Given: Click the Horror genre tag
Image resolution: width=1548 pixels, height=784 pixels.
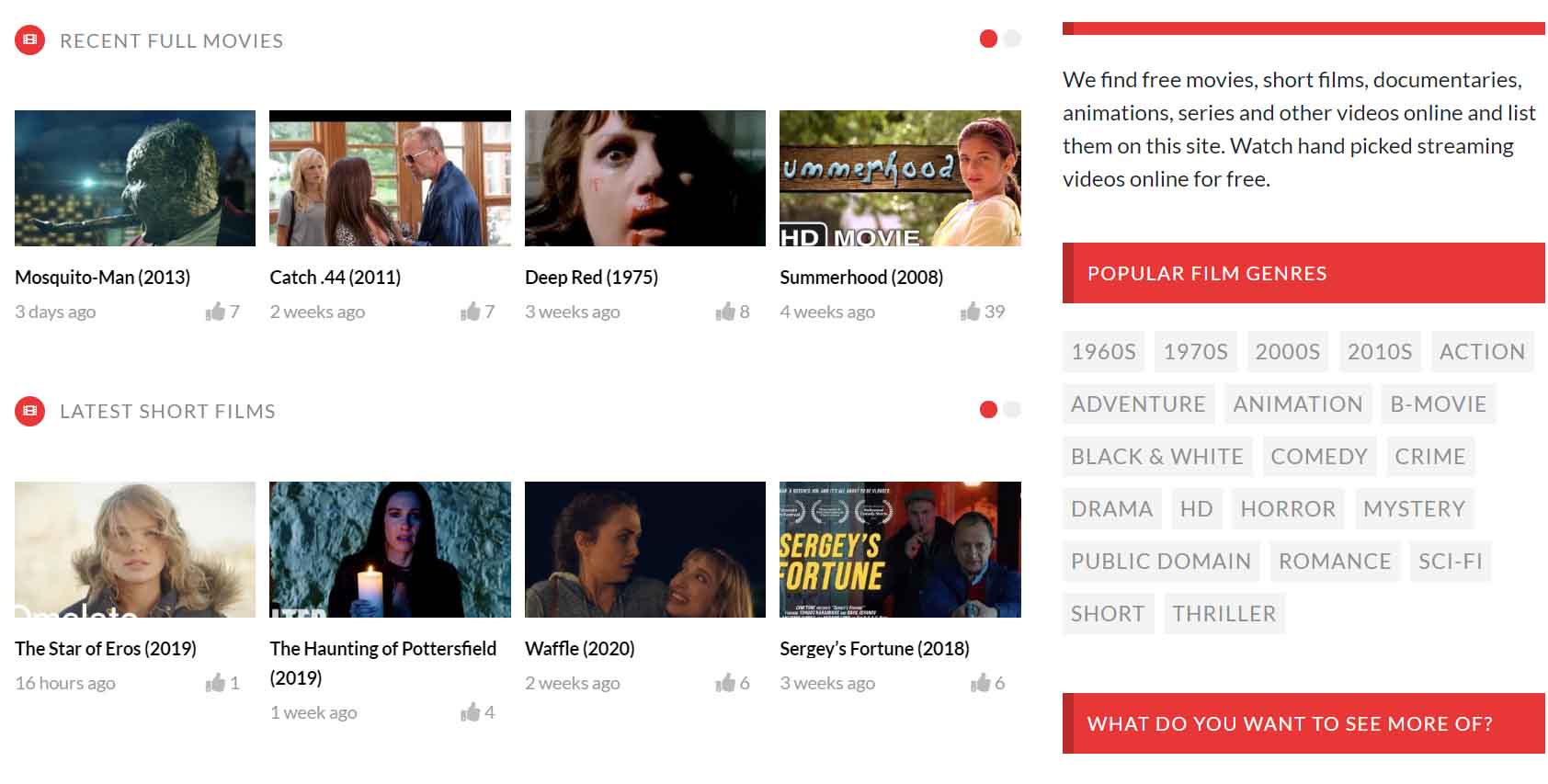Looking at the screenshot, I should click(1288, 508).
